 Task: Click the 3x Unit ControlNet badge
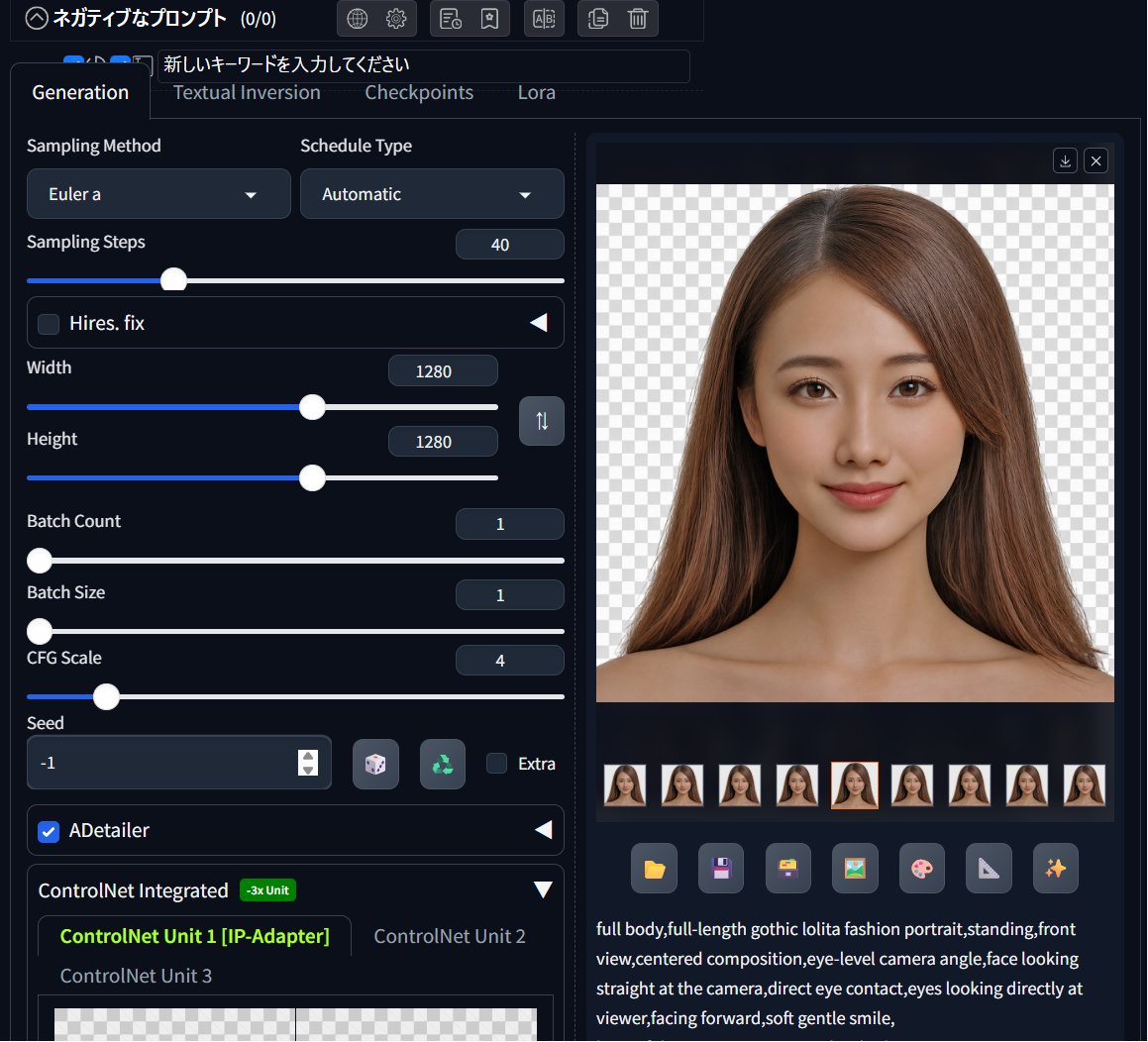click(x=268, y=890)
